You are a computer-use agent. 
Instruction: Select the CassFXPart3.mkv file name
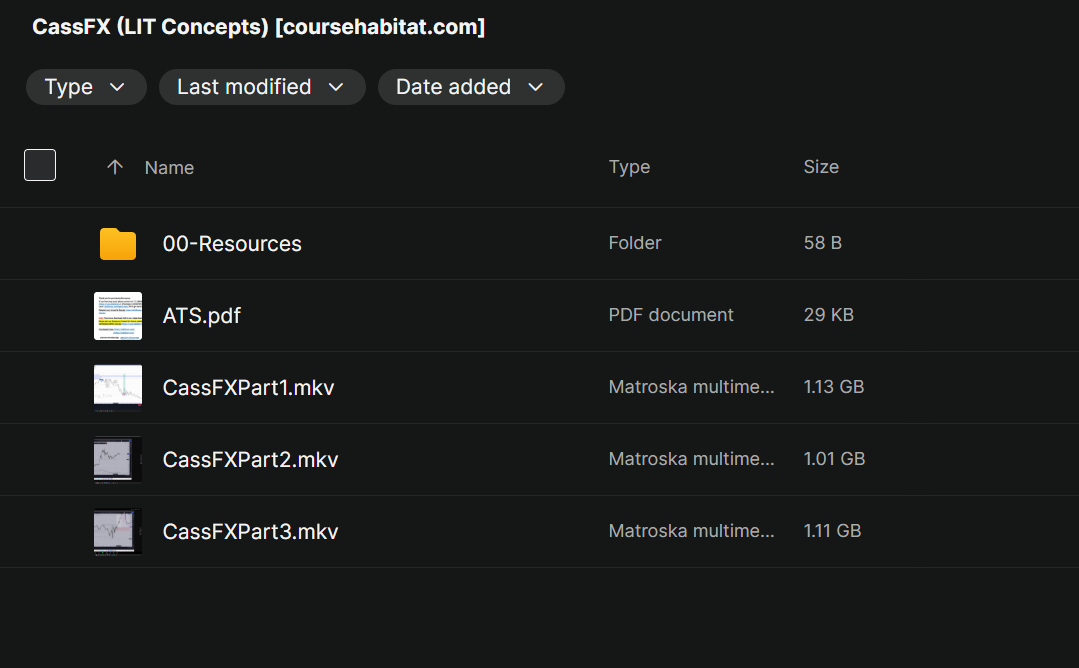point(250,532)
